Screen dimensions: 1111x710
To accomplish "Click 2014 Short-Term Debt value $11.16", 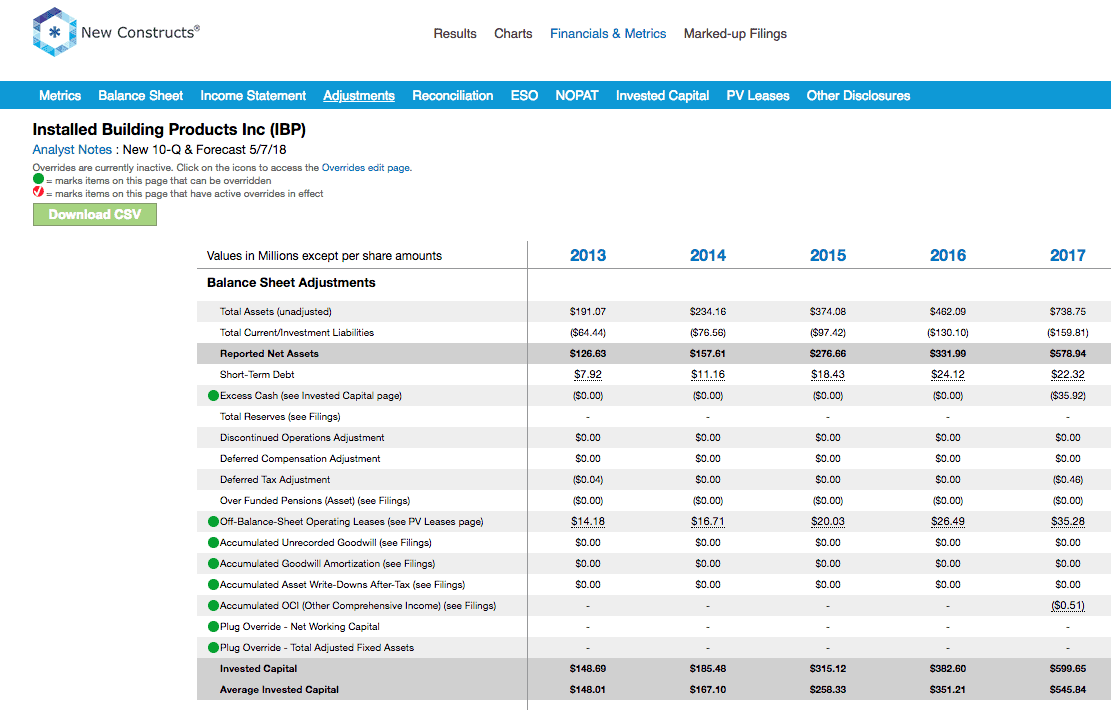I will point(708,375).
